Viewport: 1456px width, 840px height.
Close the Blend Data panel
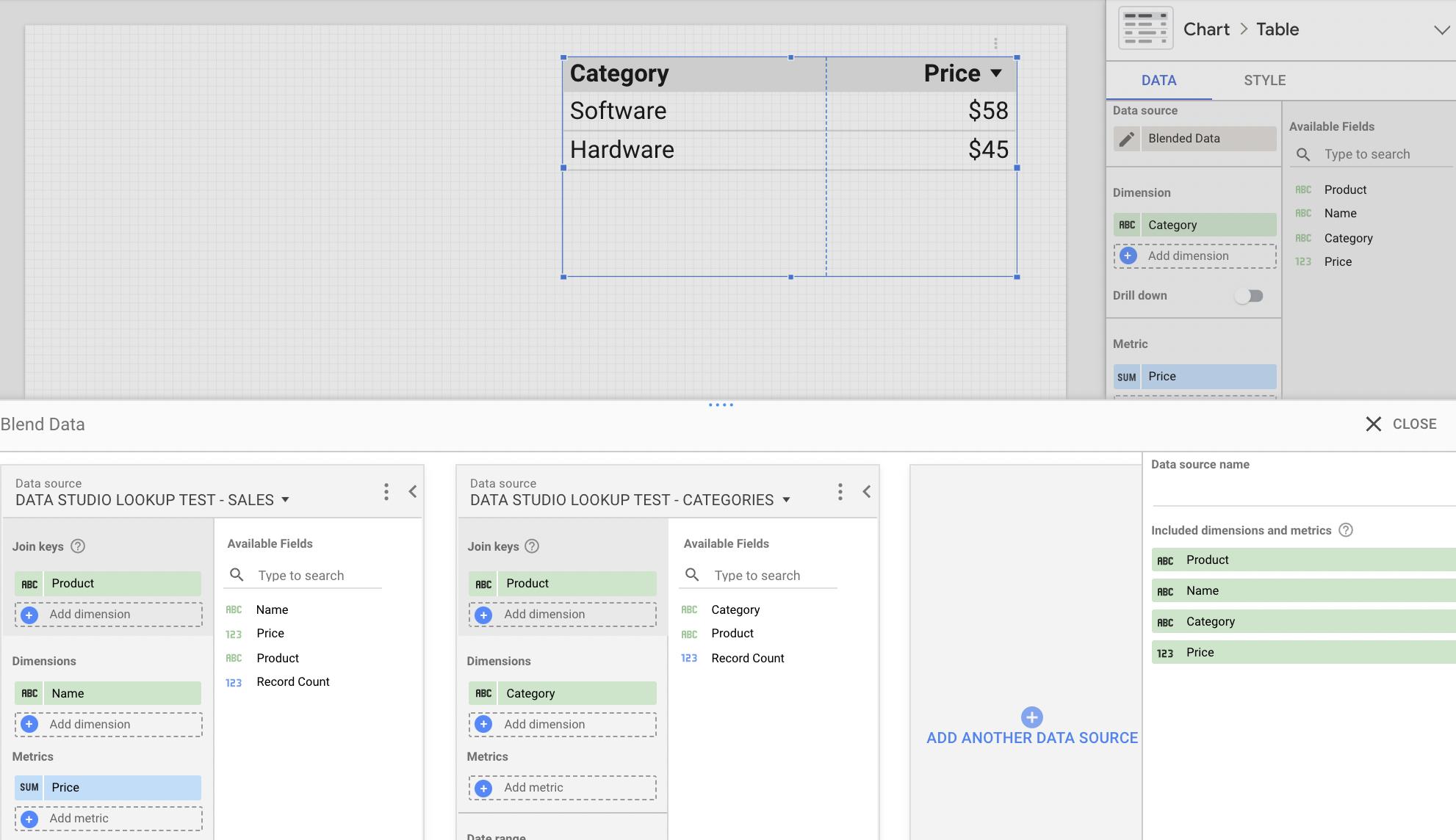[1401, 424]
